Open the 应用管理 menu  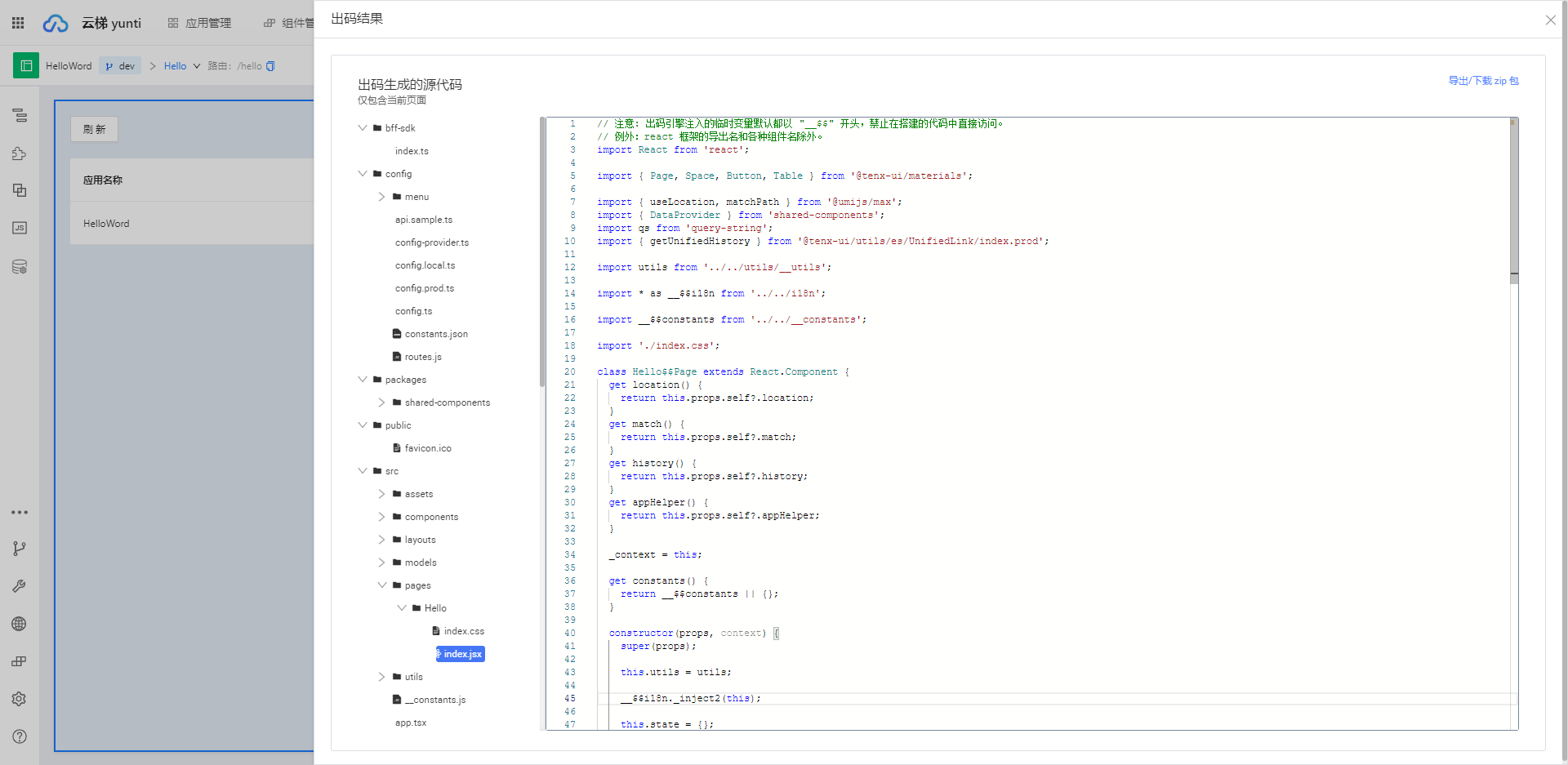[x=199, y=23]
